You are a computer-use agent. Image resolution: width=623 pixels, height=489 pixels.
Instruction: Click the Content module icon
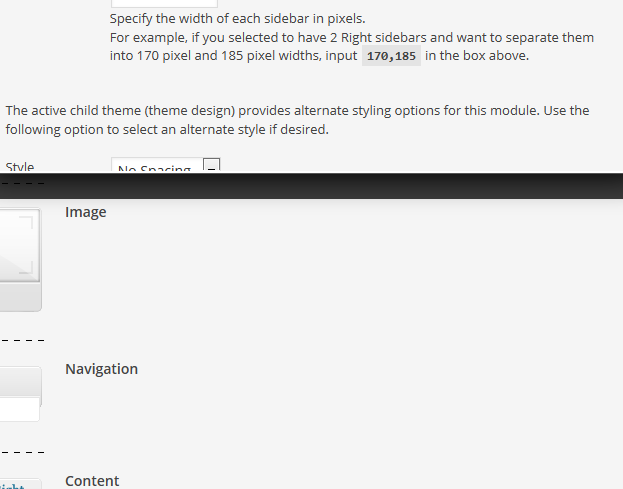pyautogui.click(x=20, y=484)
